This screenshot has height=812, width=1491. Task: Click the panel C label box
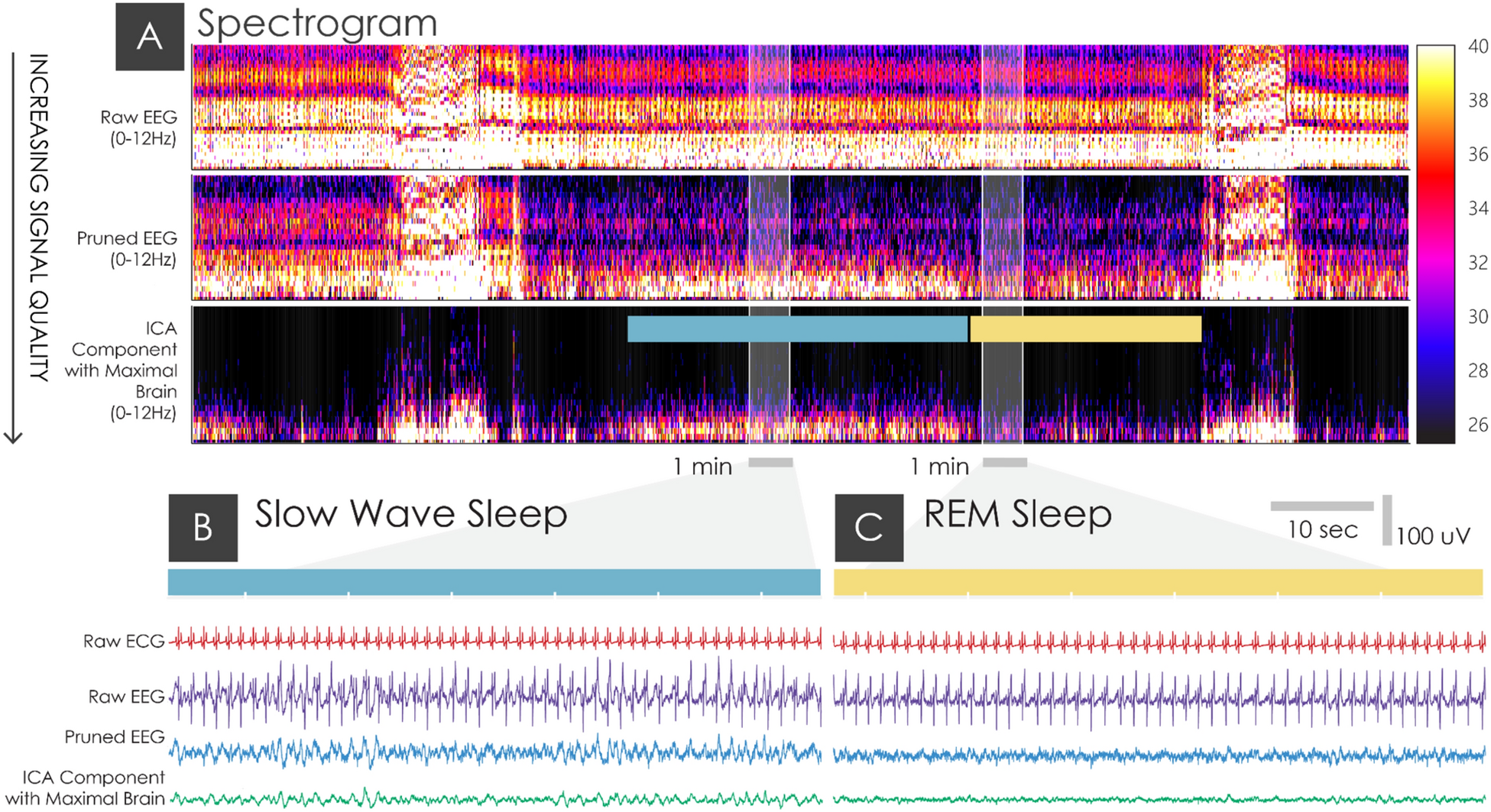pyautogui.click(x=869, y=528)
